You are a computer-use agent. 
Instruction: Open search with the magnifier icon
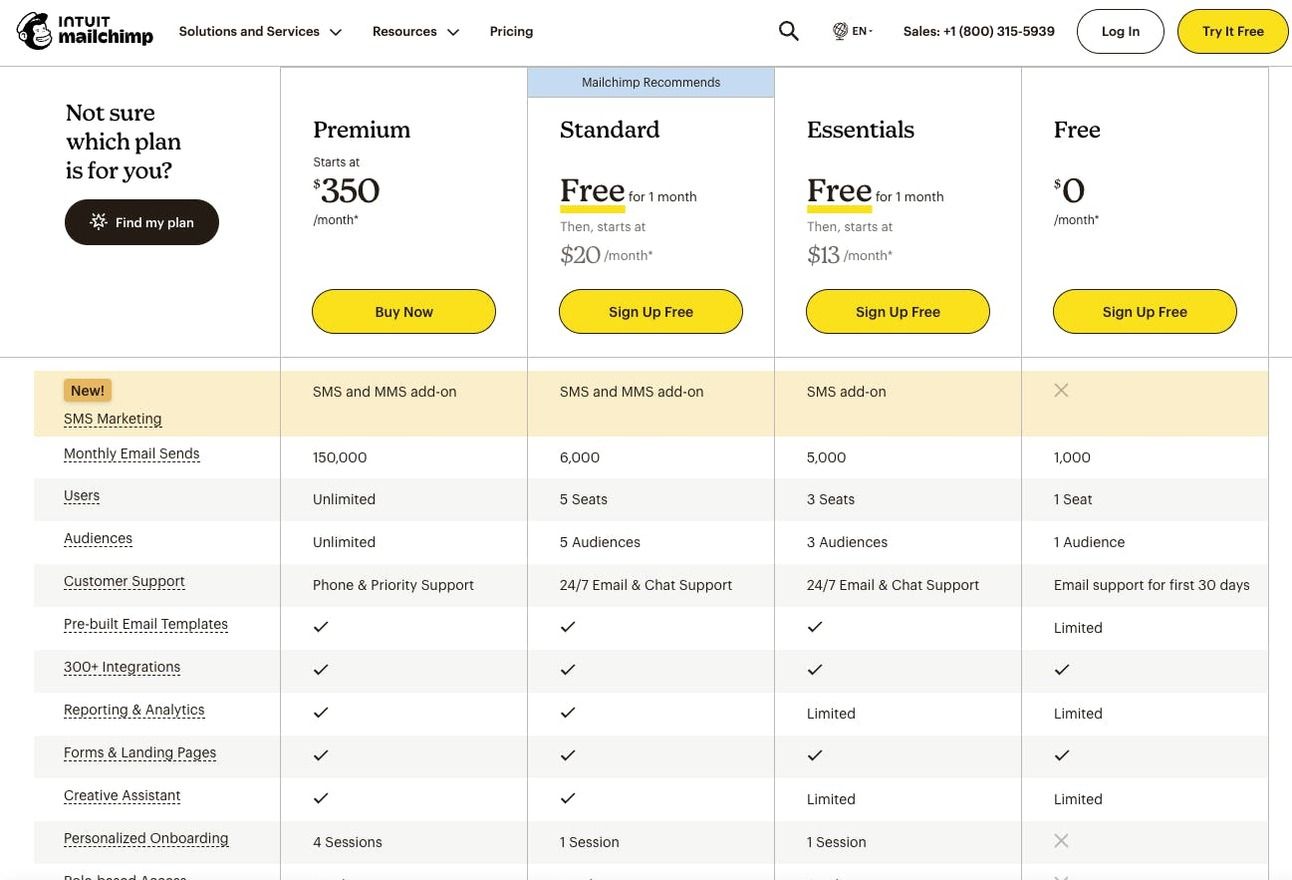click(788, 31)
